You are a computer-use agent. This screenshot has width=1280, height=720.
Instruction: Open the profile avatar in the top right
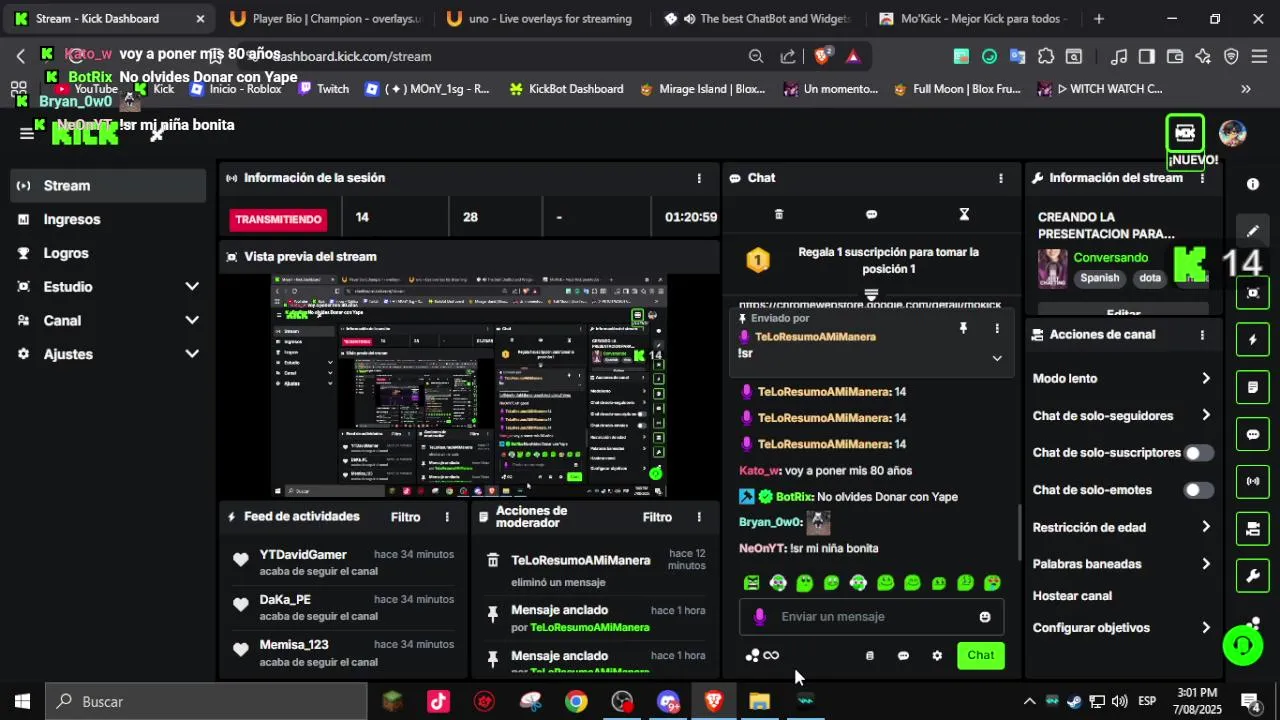click(1233, 134)
